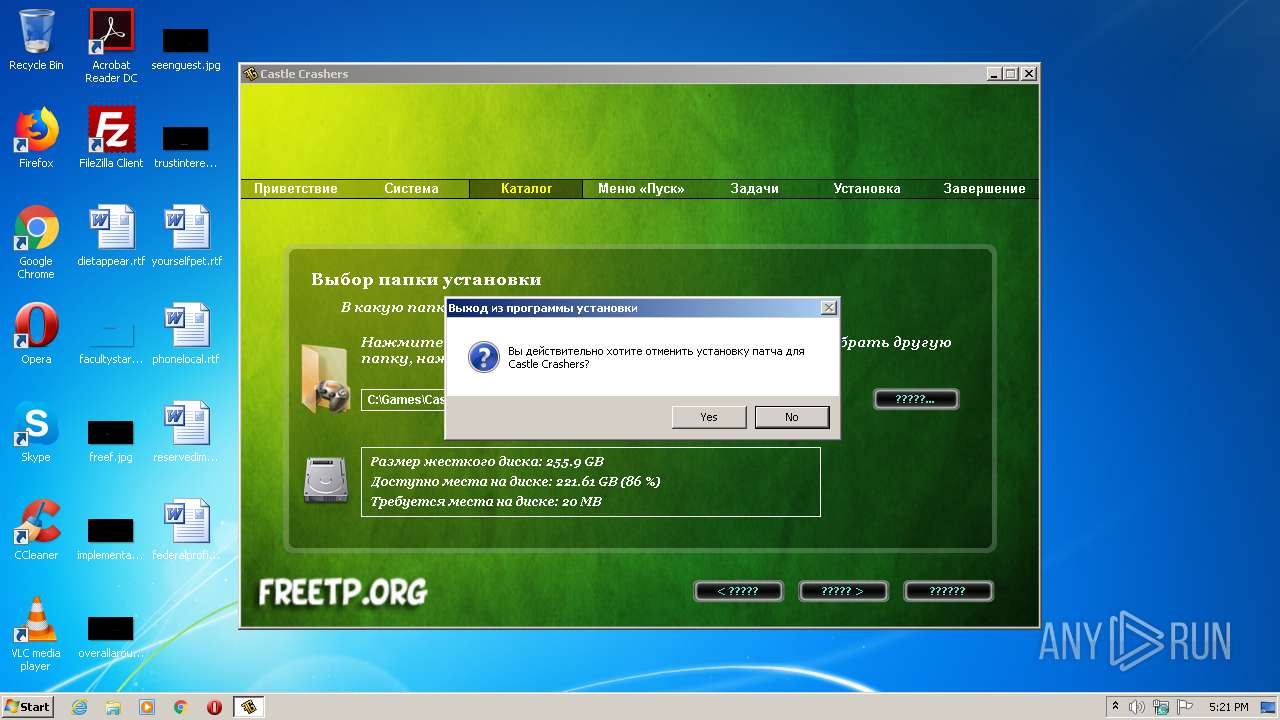Click the text 'Размер жесткого диска: 255.9 GB'
Image resolution: width=1280 pixels, height=720 pixels.
[x=487, y=462]
